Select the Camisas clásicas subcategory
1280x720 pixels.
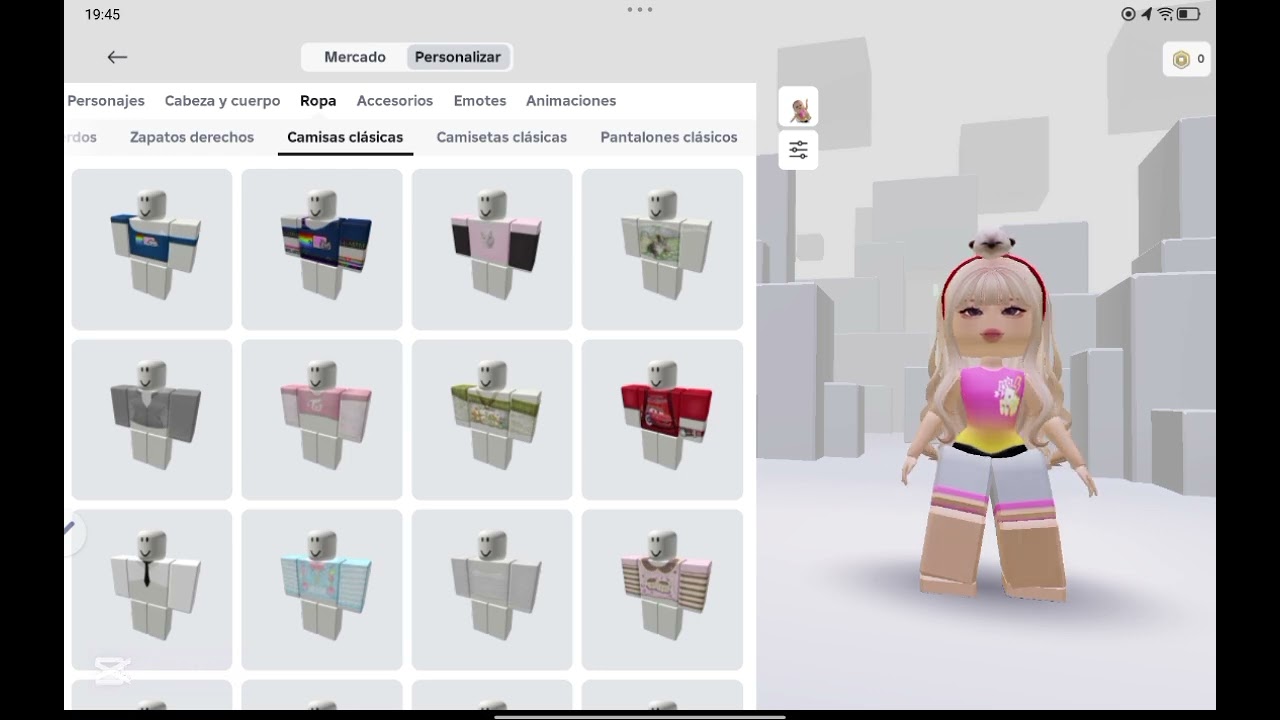[x=345, y=137]
